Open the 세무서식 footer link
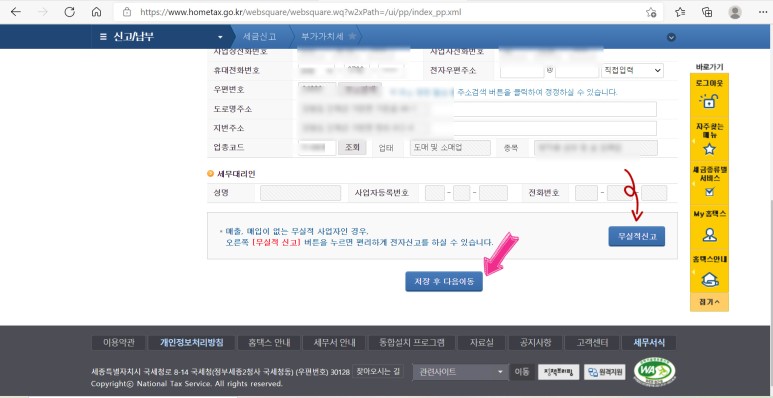Viewport: 773px width, 398px height. click(649, 342)
